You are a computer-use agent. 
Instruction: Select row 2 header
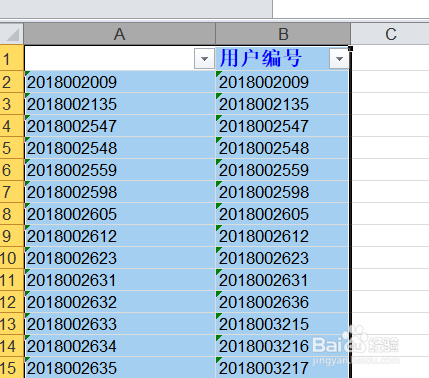tap(12, 82)
